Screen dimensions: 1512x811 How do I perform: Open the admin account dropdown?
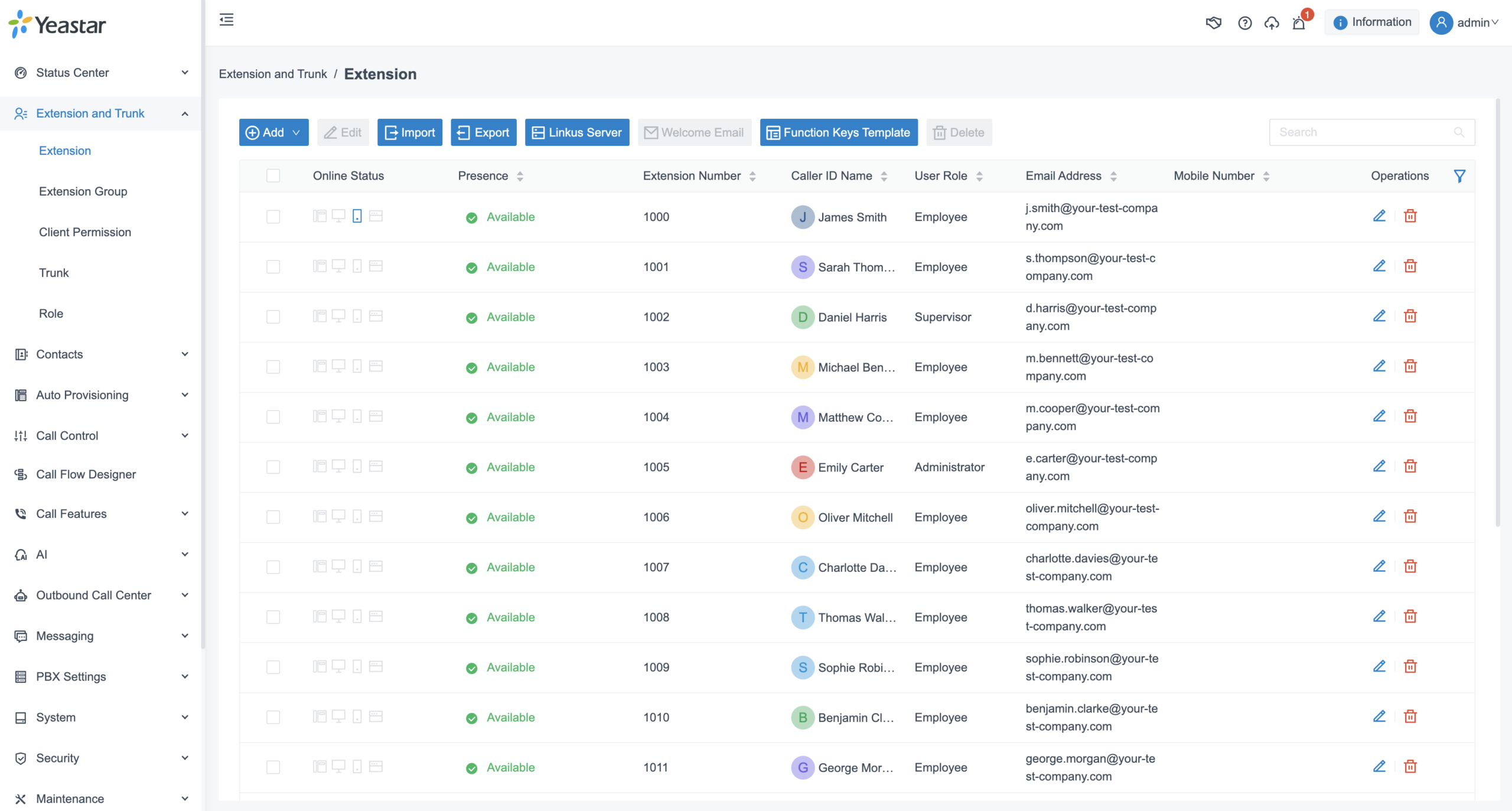point(1464,22)
